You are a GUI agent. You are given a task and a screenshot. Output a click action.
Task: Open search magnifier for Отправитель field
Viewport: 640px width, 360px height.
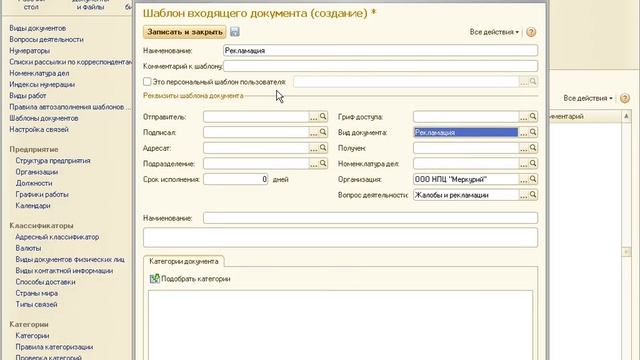[x=323, y=117]
